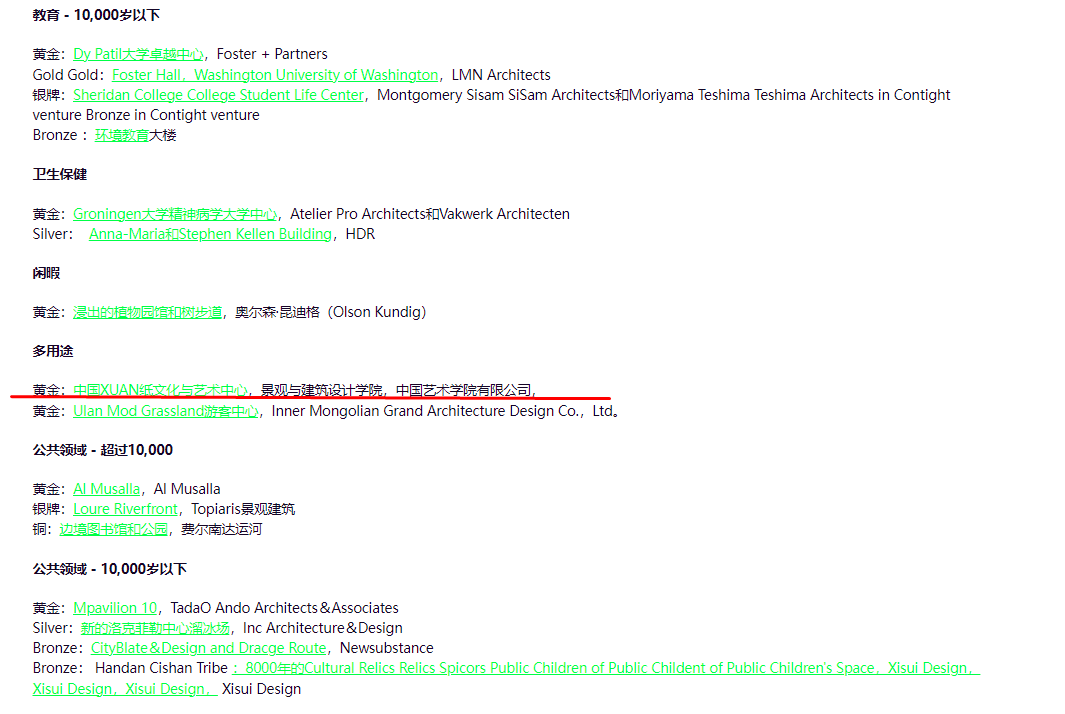Click Atelier Pro Architects和Vakwerk Architecten text
Viewport: 1065px width, 714px height.
click(x=430, y=214)
